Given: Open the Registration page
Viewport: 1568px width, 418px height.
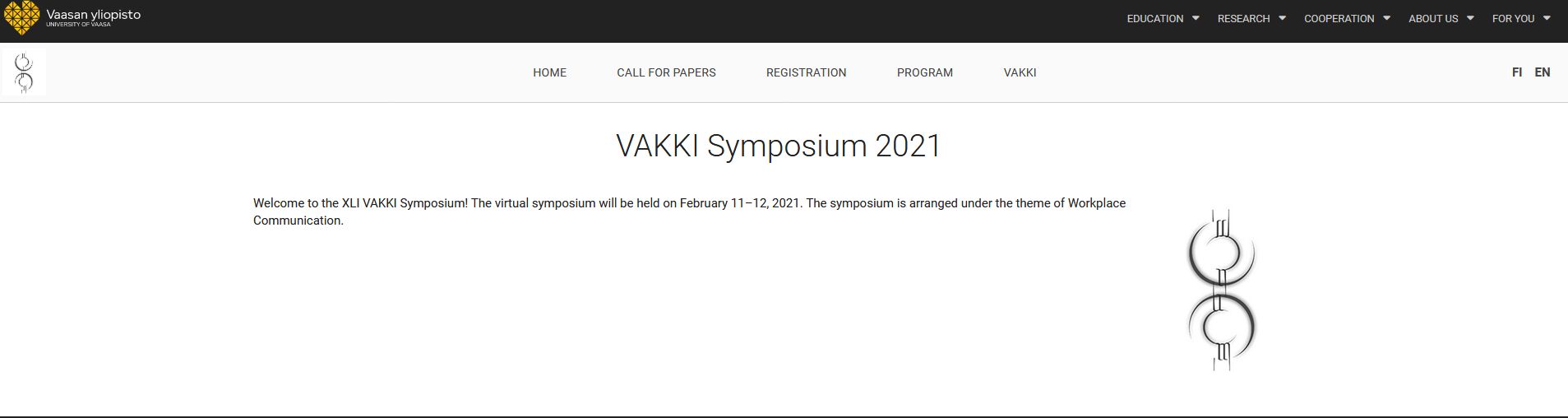Looking at the screenshot, I should click(806, 72).
